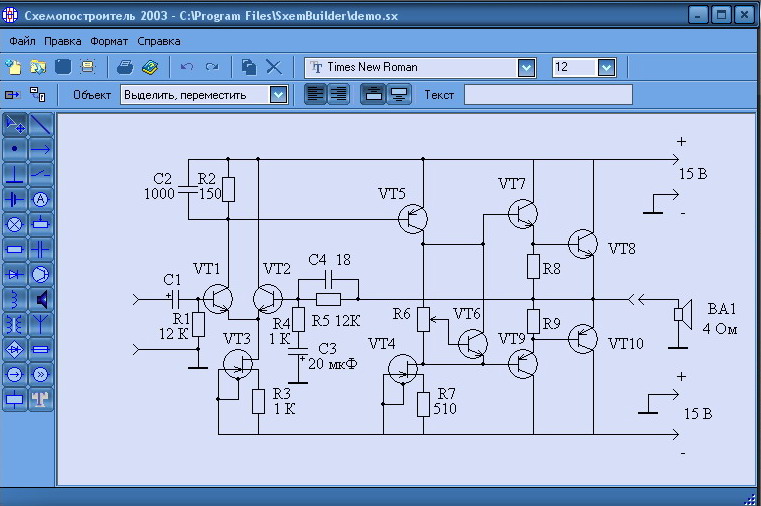Click the VT3 transistor label
The height and width of the screenshot is (506, 761).
[237, 339]
